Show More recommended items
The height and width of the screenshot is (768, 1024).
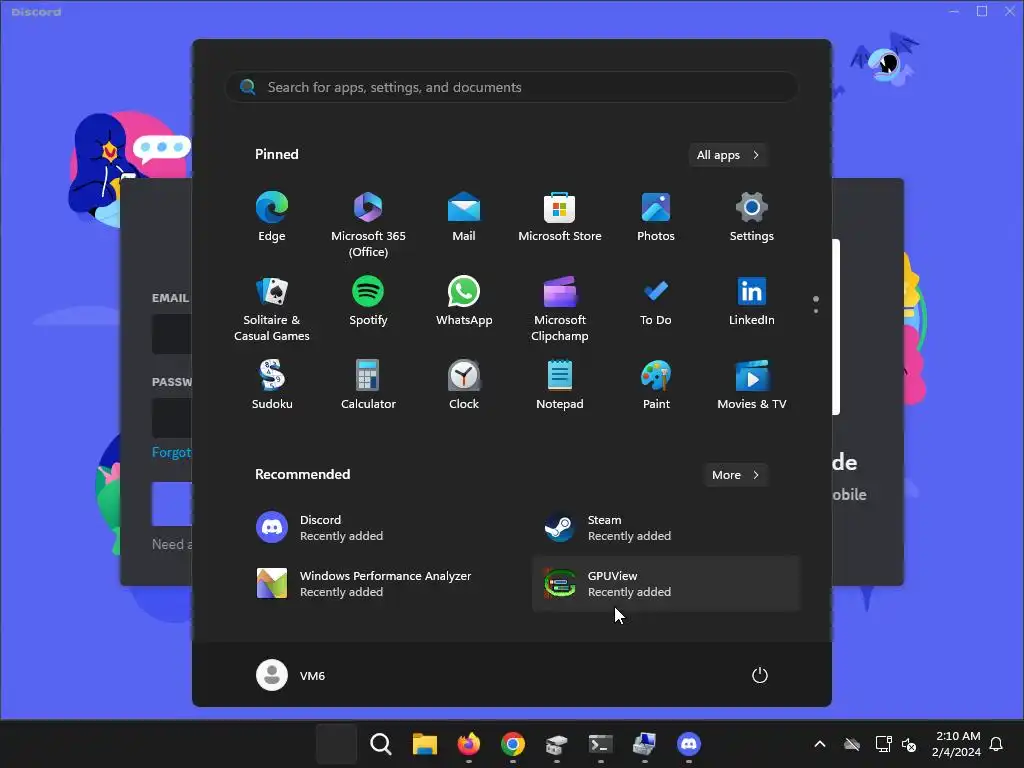[x=735, y=475]
